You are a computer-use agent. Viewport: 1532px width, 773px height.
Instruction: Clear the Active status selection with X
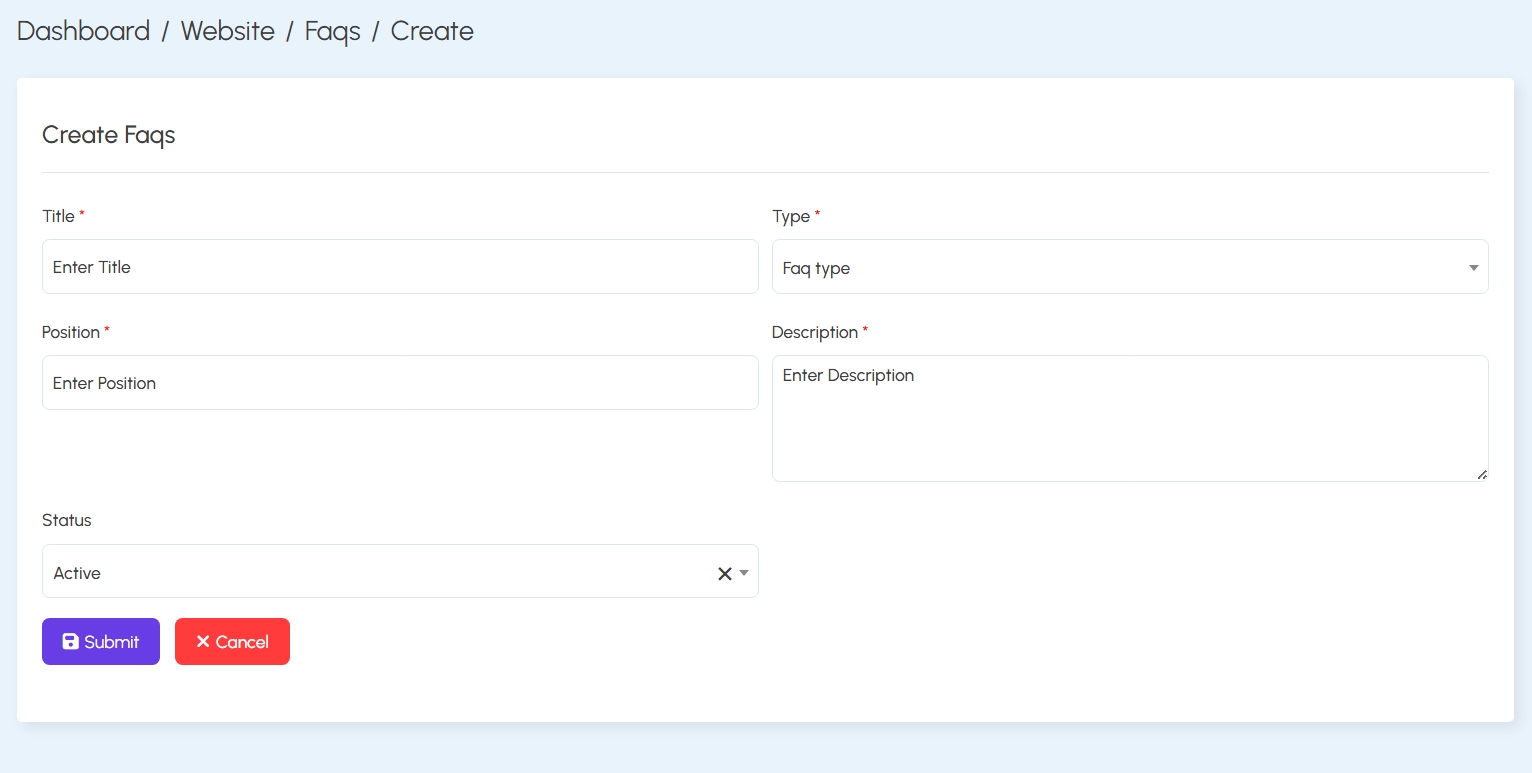coord(725,574)
